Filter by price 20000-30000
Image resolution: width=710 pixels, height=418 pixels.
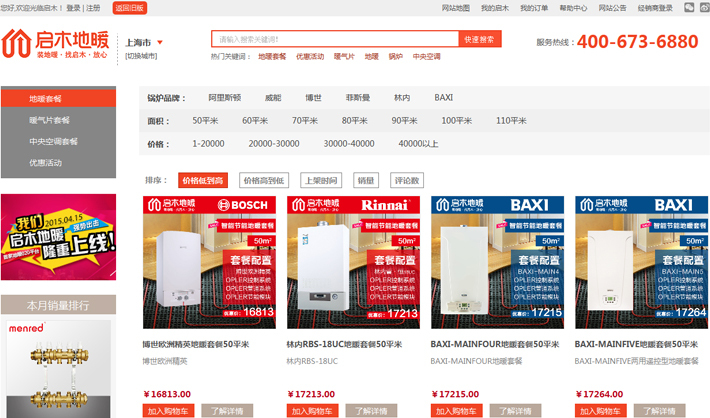pos(274,144)
